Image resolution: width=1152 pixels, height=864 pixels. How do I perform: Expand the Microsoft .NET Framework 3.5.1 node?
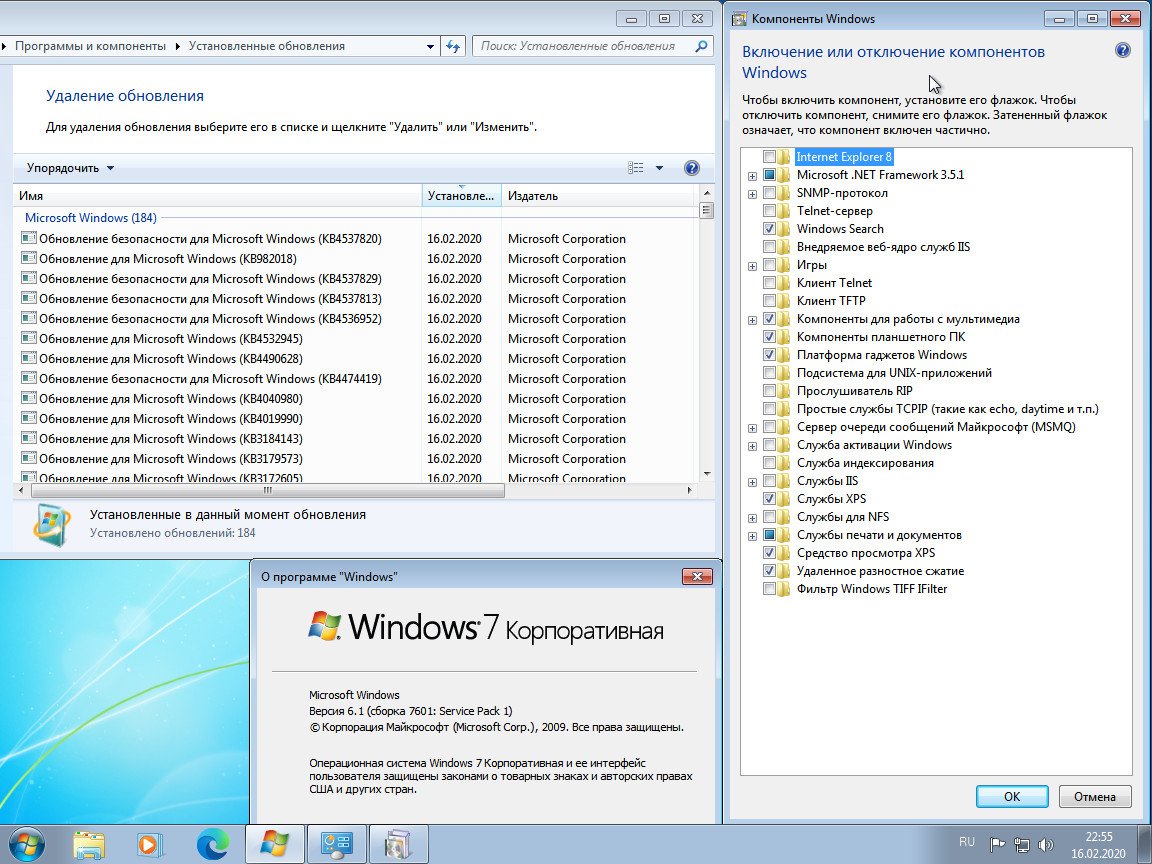point(752,176)
